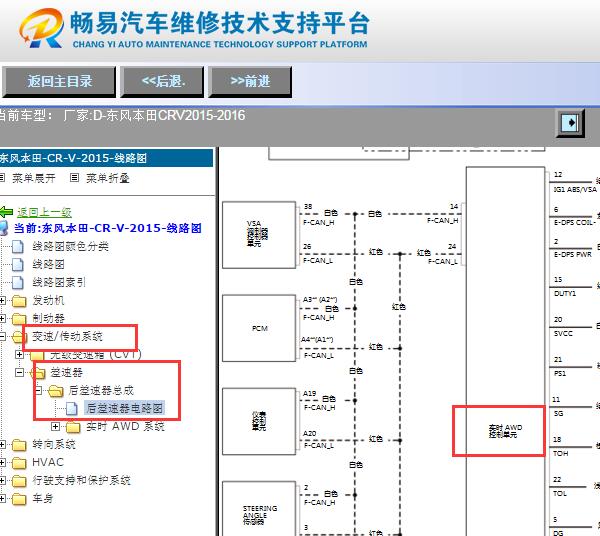
Task: Select the 发动机 folder
Action: click(x=48, y=300)
